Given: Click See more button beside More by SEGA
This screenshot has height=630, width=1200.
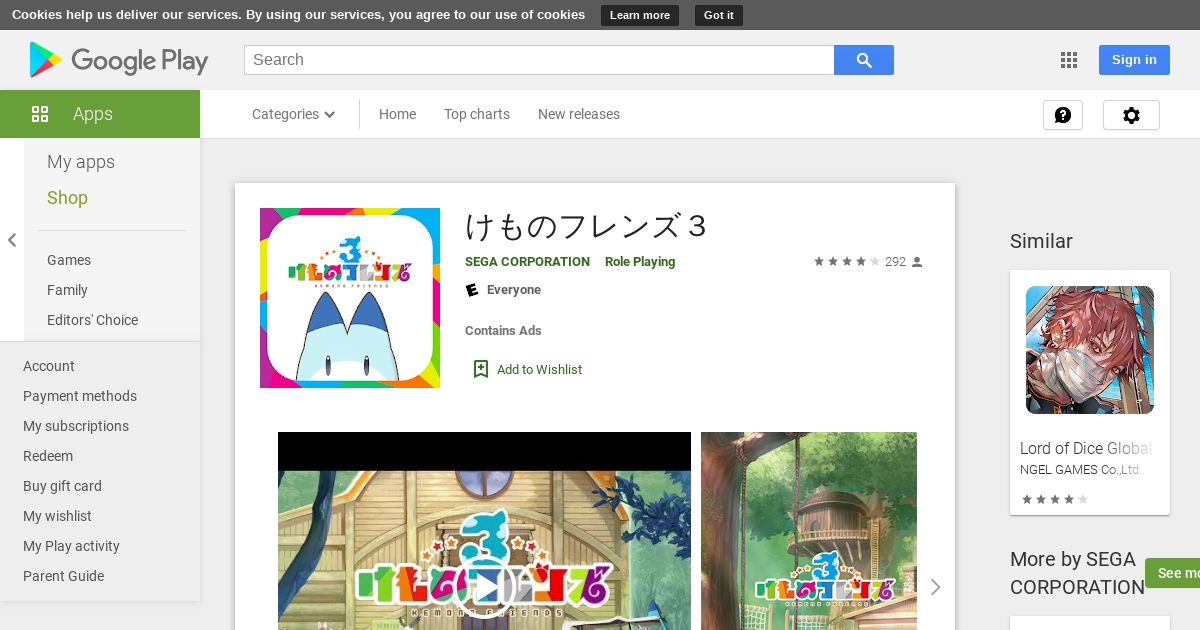Looking at the screenshot, I should 1172,573.
